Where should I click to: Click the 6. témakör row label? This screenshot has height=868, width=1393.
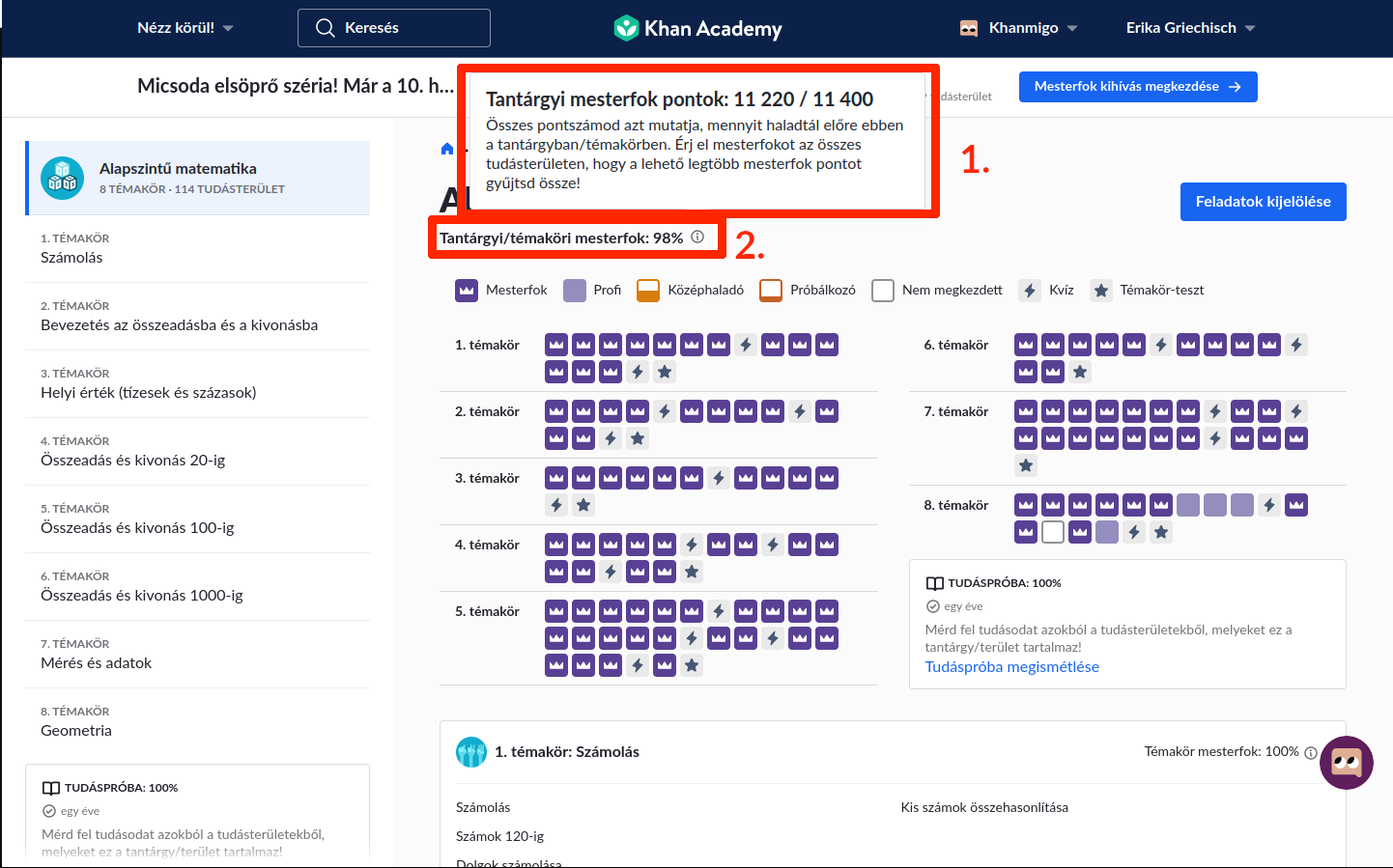(956, 345)
